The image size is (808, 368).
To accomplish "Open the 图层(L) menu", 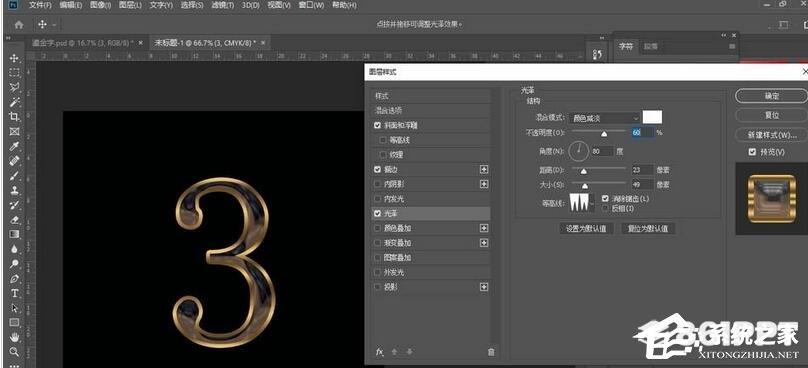I will [130, 5].
